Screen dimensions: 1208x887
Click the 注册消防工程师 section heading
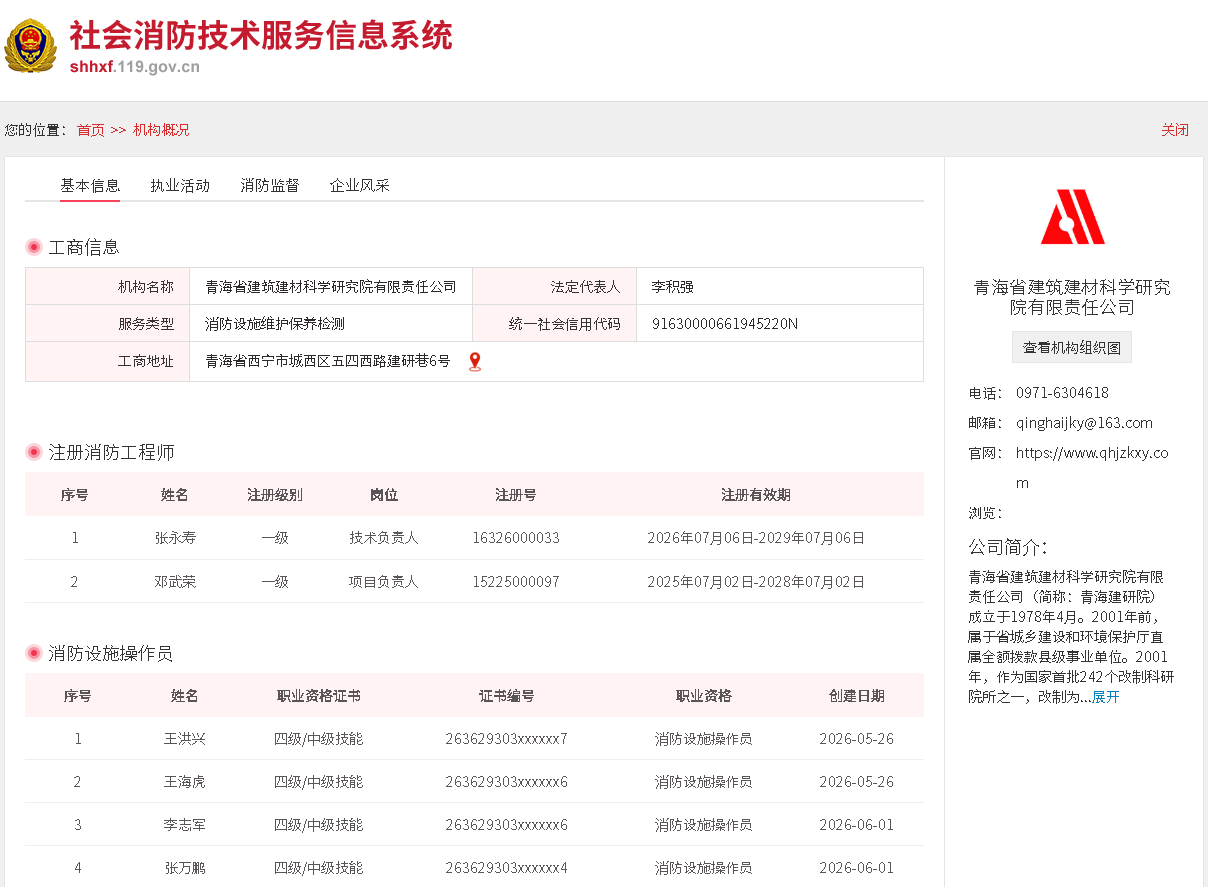click(111, 452)
